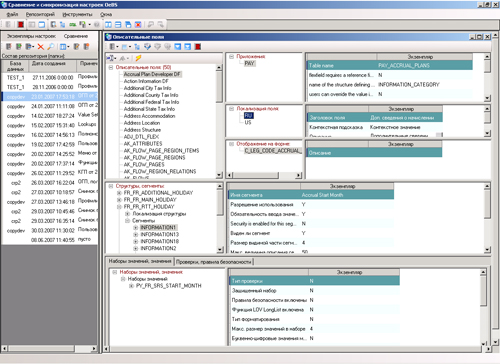Click the first document icon in repository panel toolbar
This screenshot has height=364, width=500.
click(x=9, y=47)
